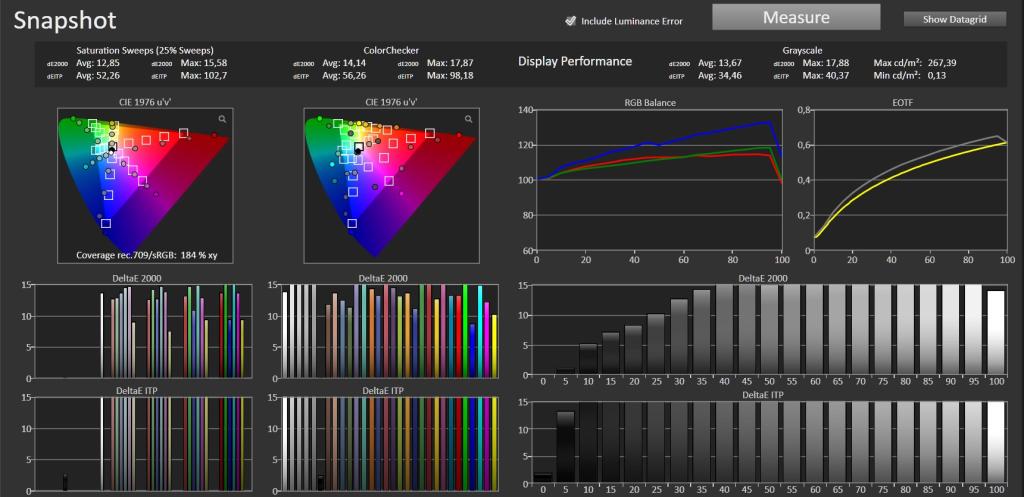The width and height of the screenshot is (1024, 497).
Task: Click the Saturation Sweeps DeltaE ITP bar chart
Action: pyautogui.click(x=136, y=443)
